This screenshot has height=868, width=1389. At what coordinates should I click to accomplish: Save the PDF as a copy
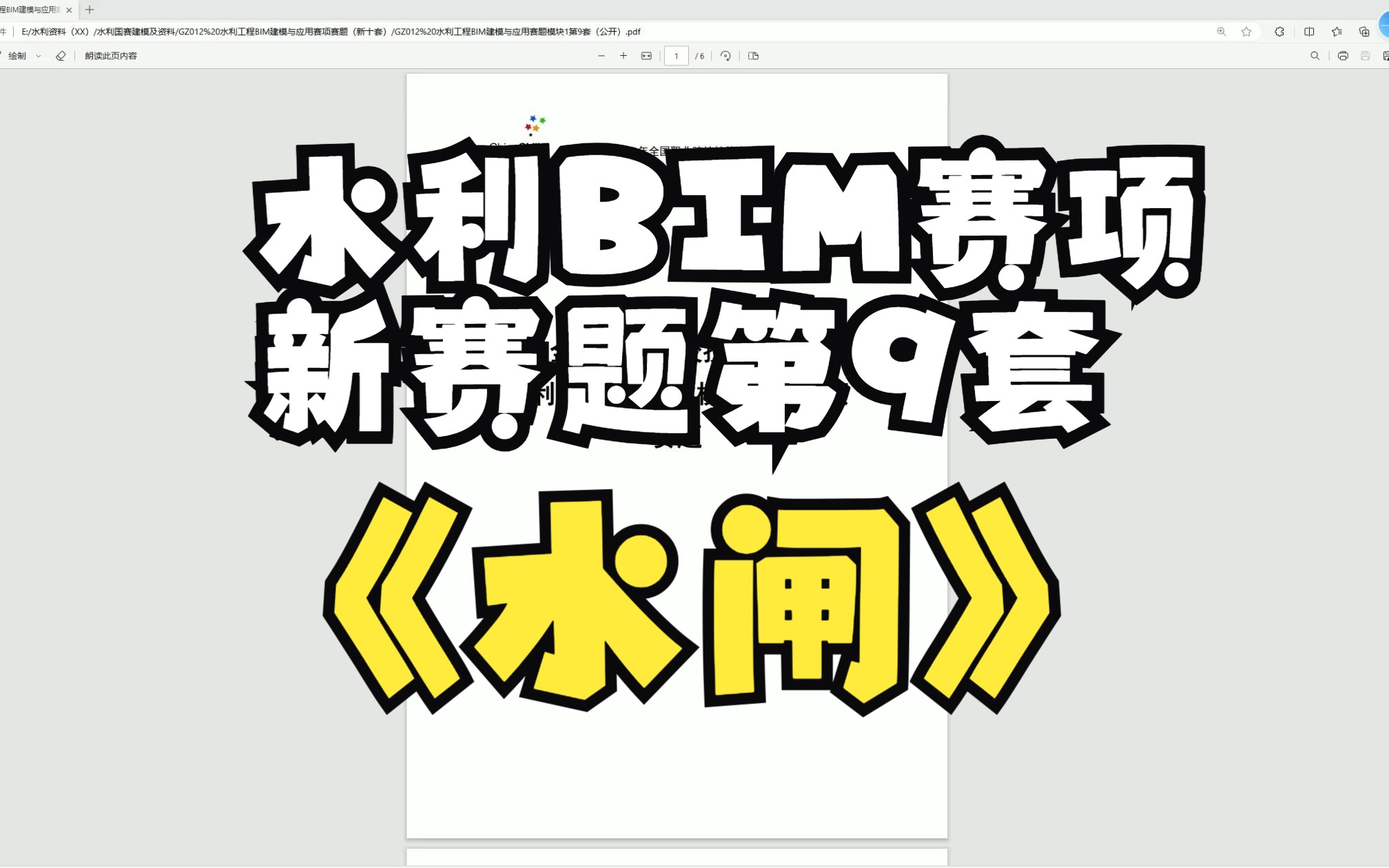[x=1385, y=56]
